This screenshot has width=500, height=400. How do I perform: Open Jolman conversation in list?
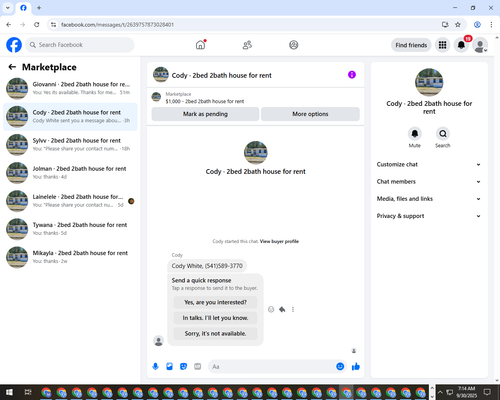coord(70,173)
